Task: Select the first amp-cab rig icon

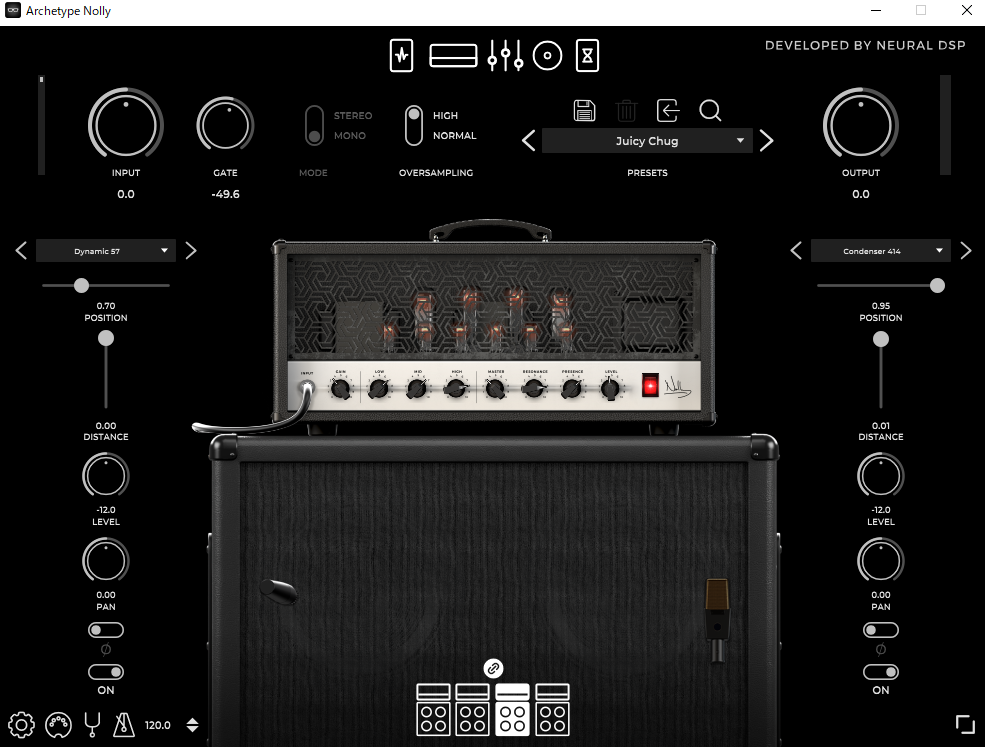Action: [433, 710]
